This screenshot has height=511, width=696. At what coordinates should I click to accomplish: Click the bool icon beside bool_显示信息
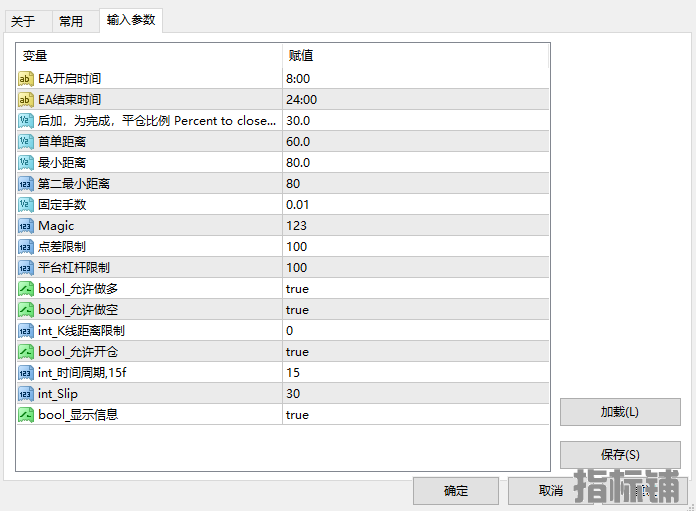26,415
